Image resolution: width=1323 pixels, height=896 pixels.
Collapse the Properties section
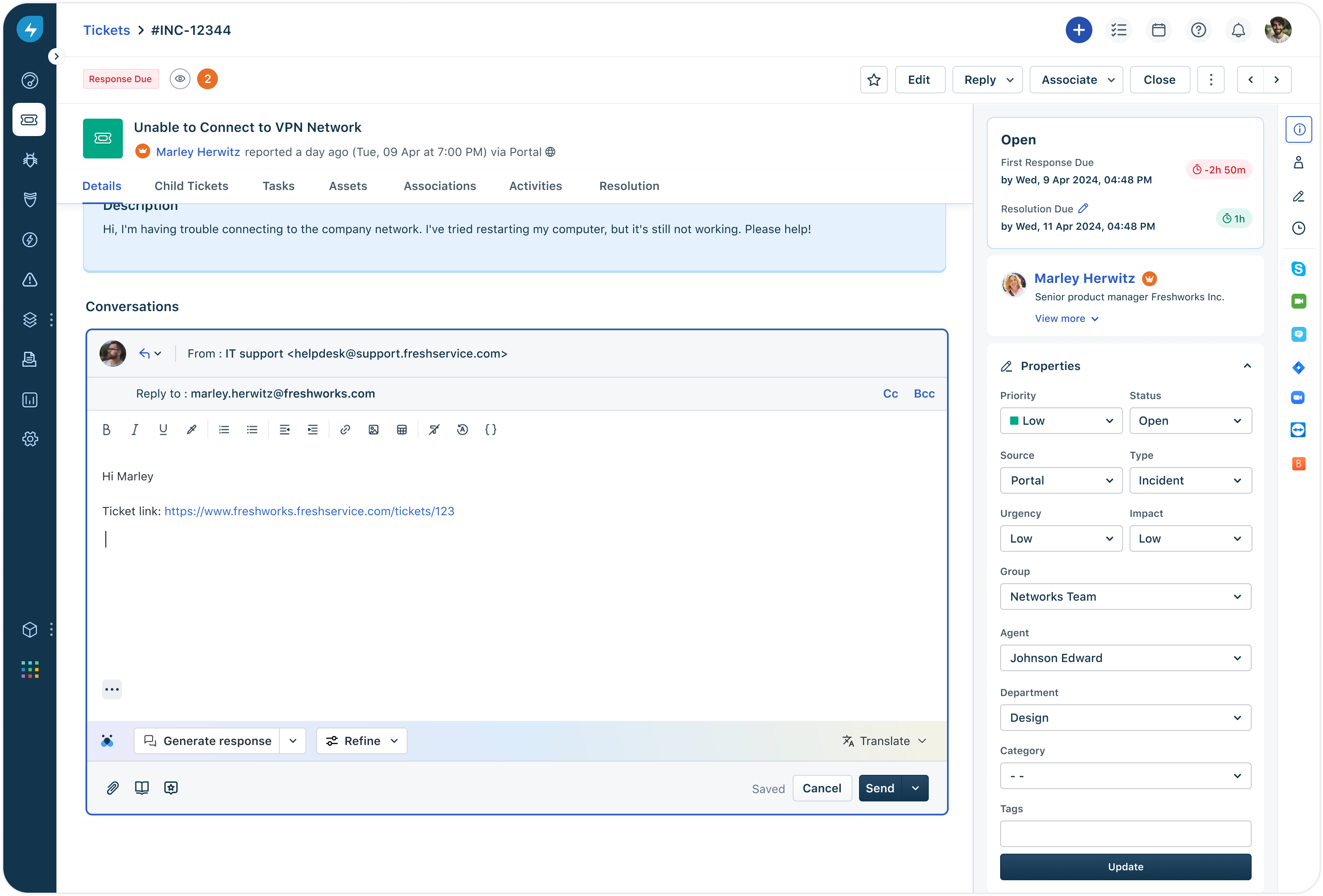[x=1247, y=366]
